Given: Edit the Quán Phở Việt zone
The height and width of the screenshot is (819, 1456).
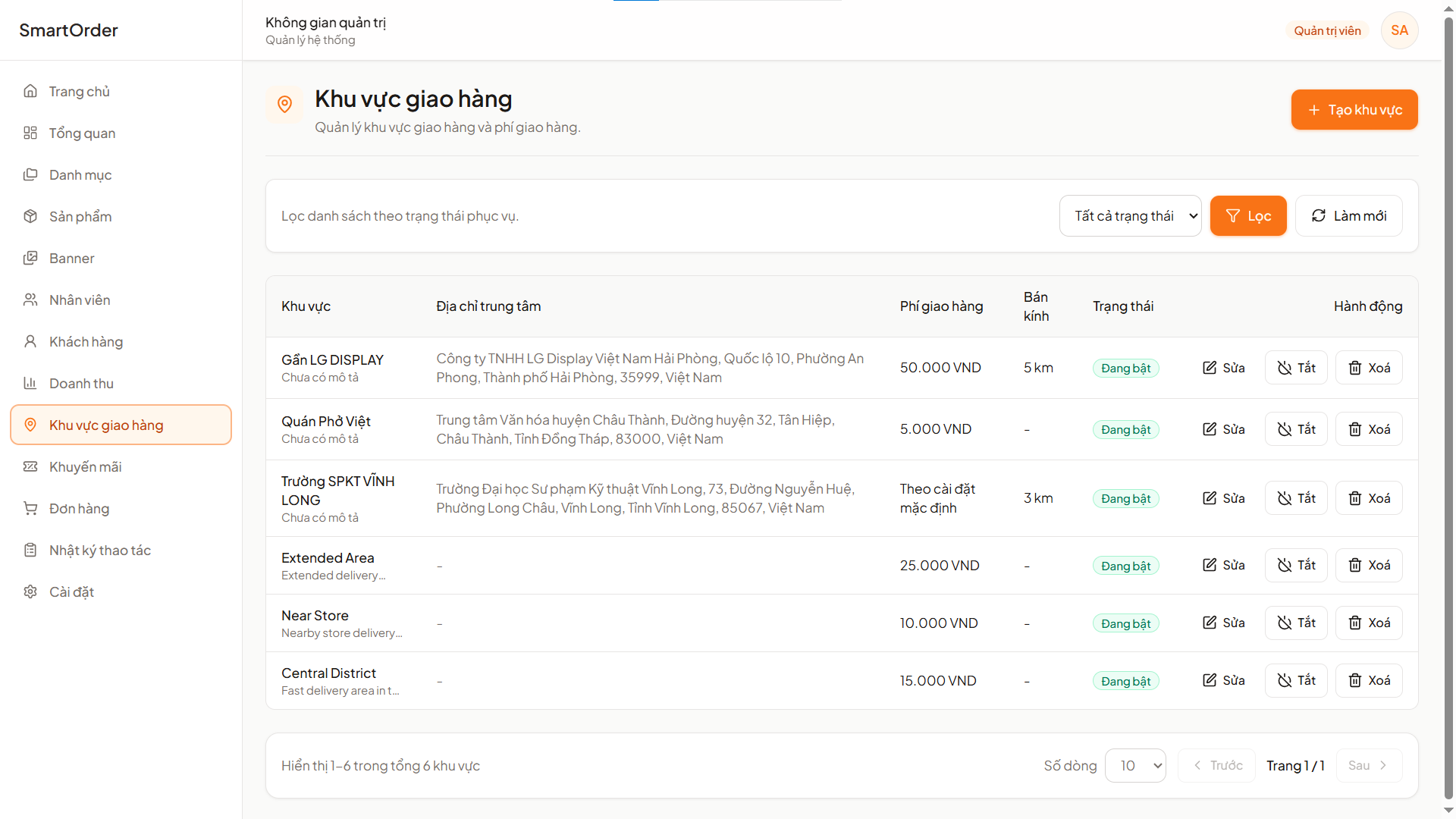Looking at the screenshot, I should (1224, 429).
